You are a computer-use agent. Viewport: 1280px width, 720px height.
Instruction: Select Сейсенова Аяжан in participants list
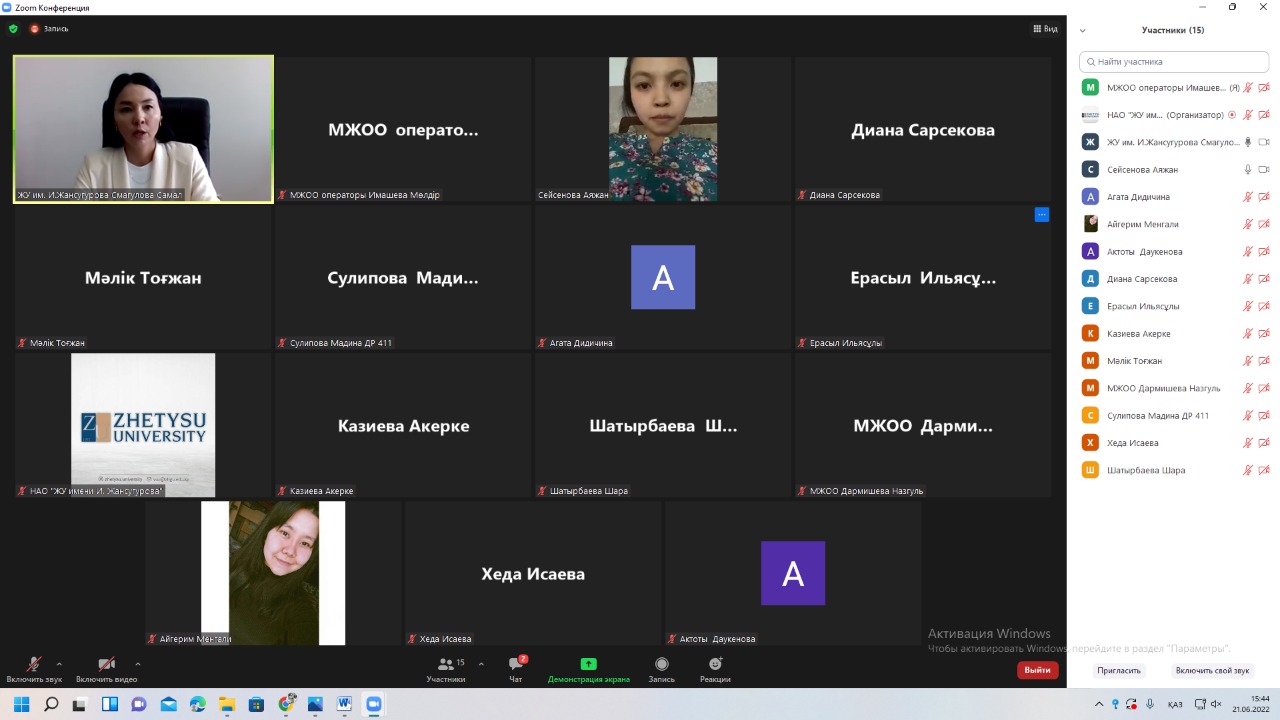point(1142,170)
